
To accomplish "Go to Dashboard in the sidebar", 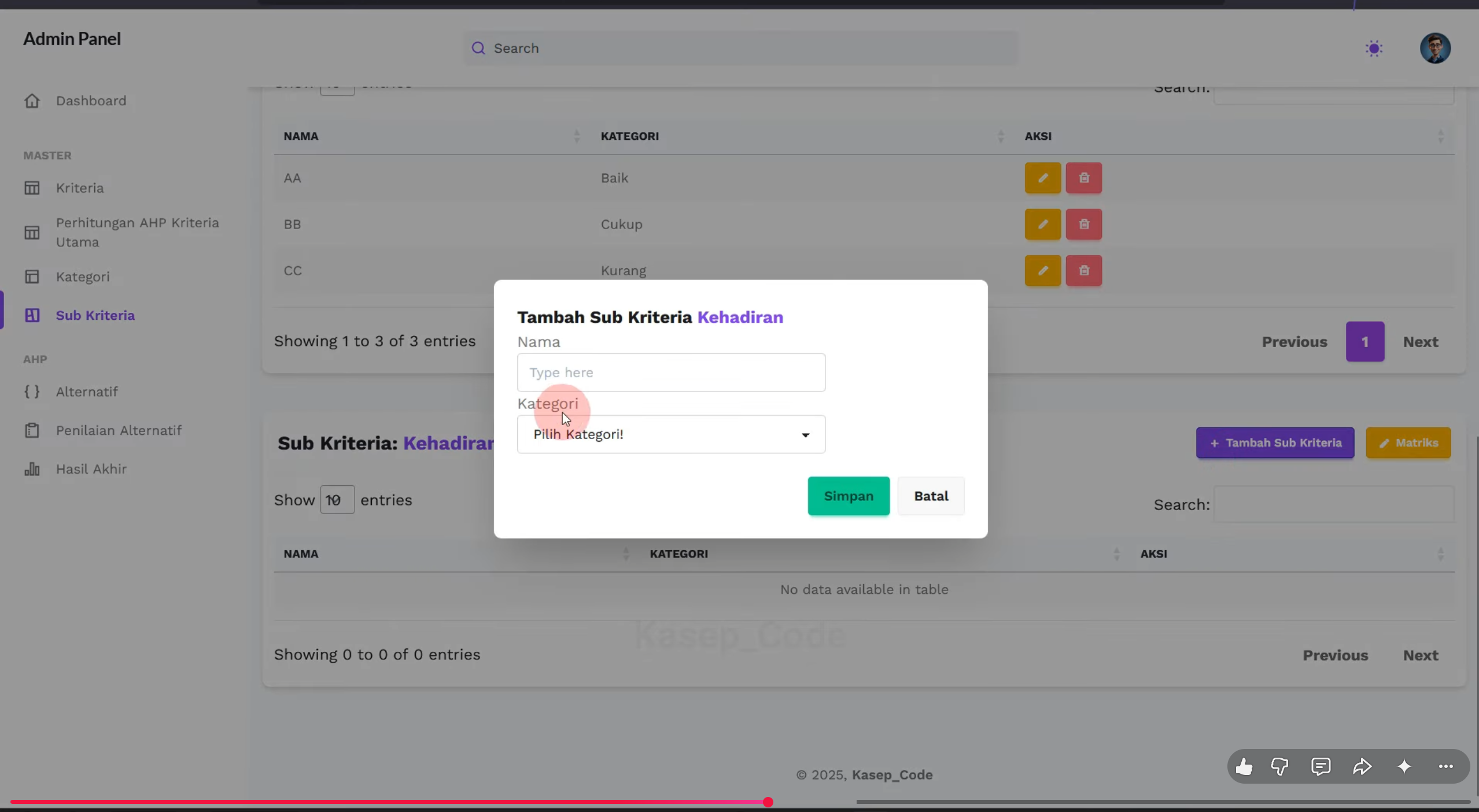I will 91,101.
